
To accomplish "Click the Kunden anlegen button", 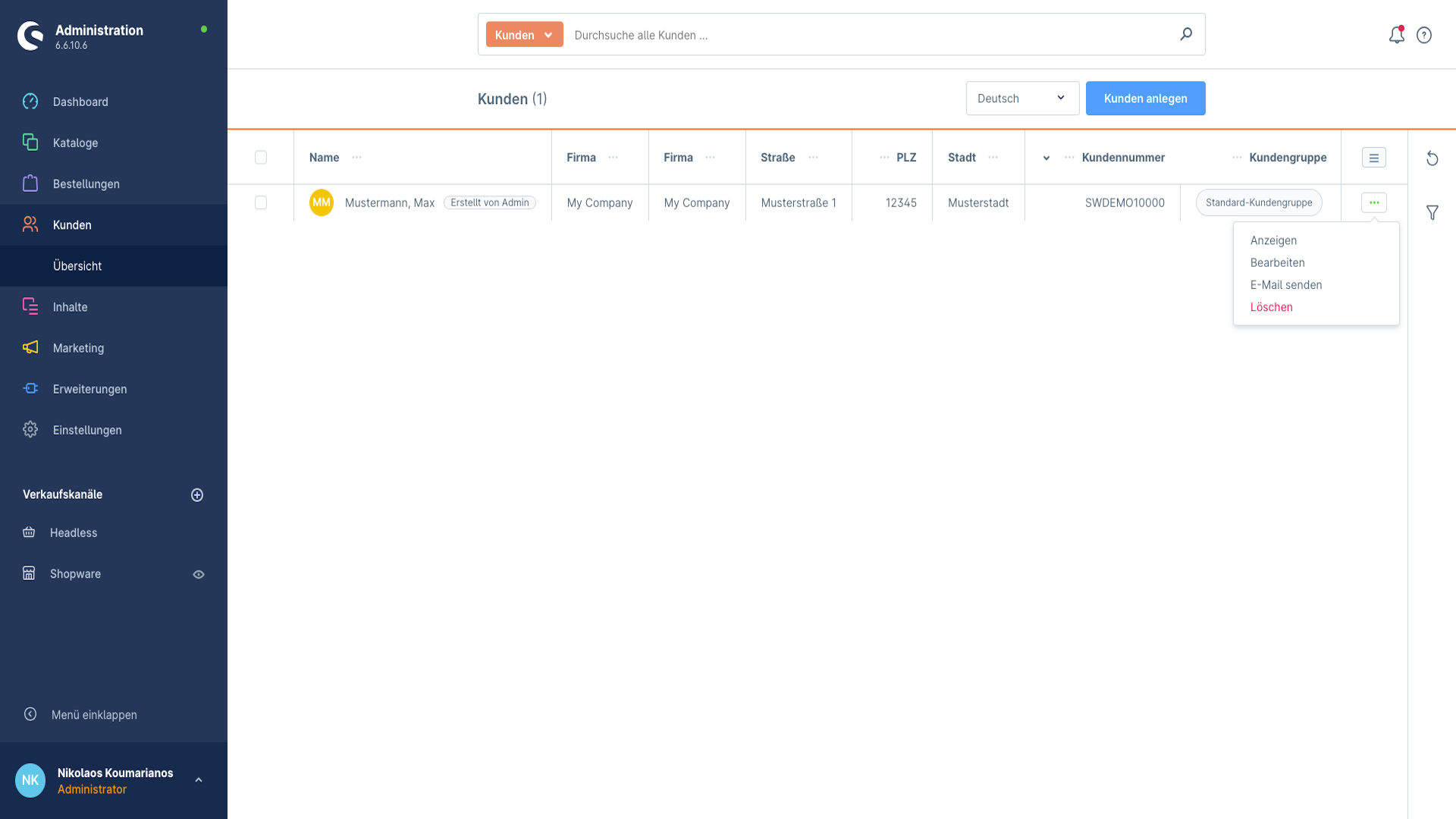I will 1145,99.
